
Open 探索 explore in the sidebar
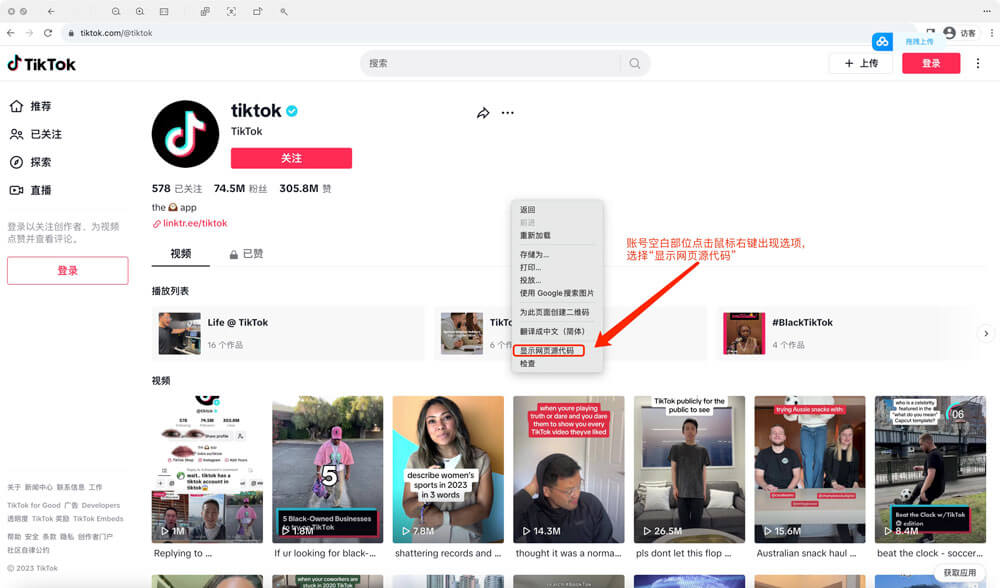(x=31, y=162)
